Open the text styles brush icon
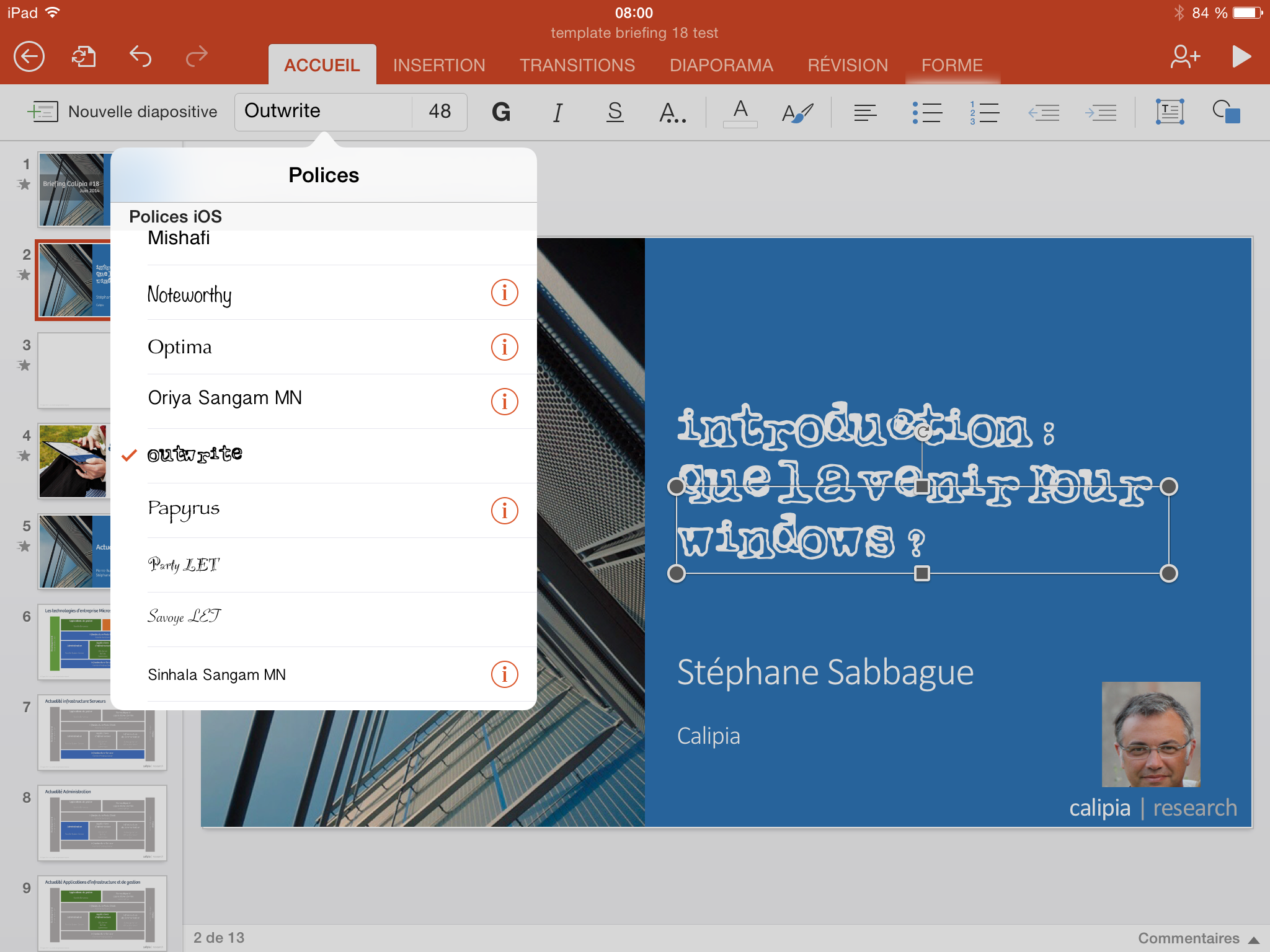The height and width of the screenshot is (952, 1270). pos(797,112)
